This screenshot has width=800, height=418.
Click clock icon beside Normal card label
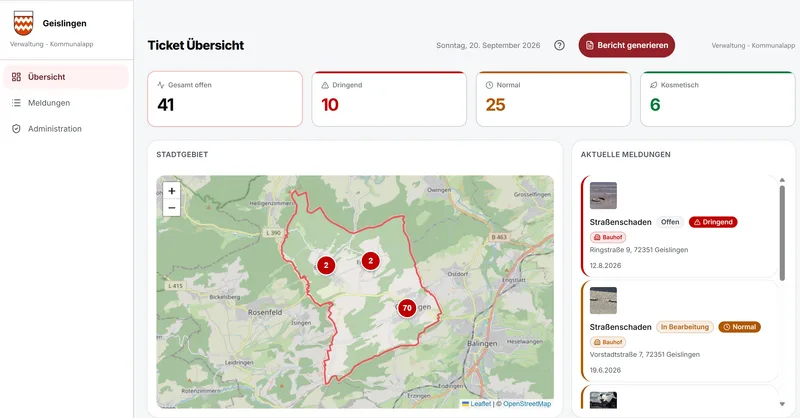489,85
